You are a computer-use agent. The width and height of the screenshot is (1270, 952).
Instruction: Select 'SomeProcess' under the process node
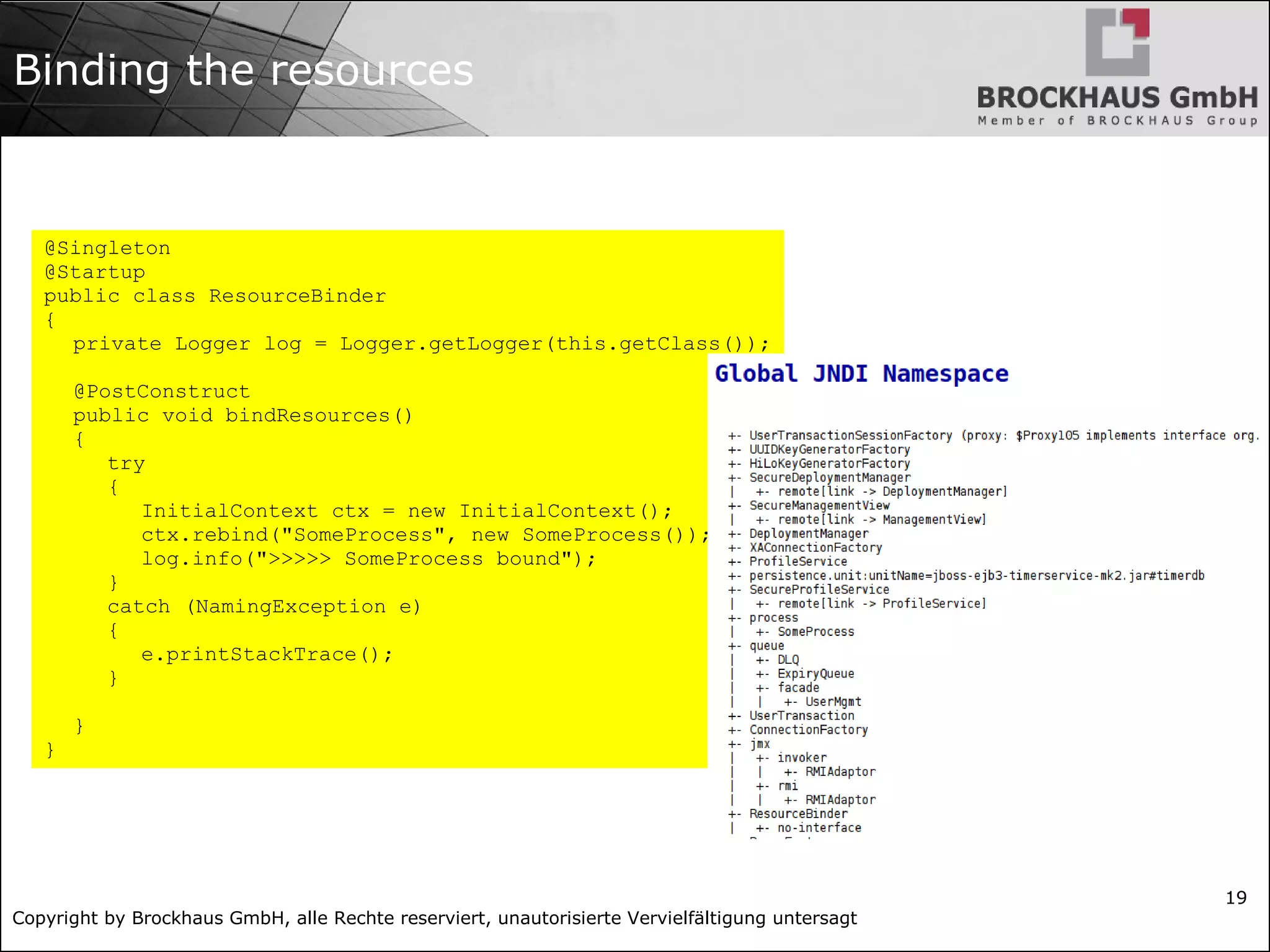(x=815, y=632)
